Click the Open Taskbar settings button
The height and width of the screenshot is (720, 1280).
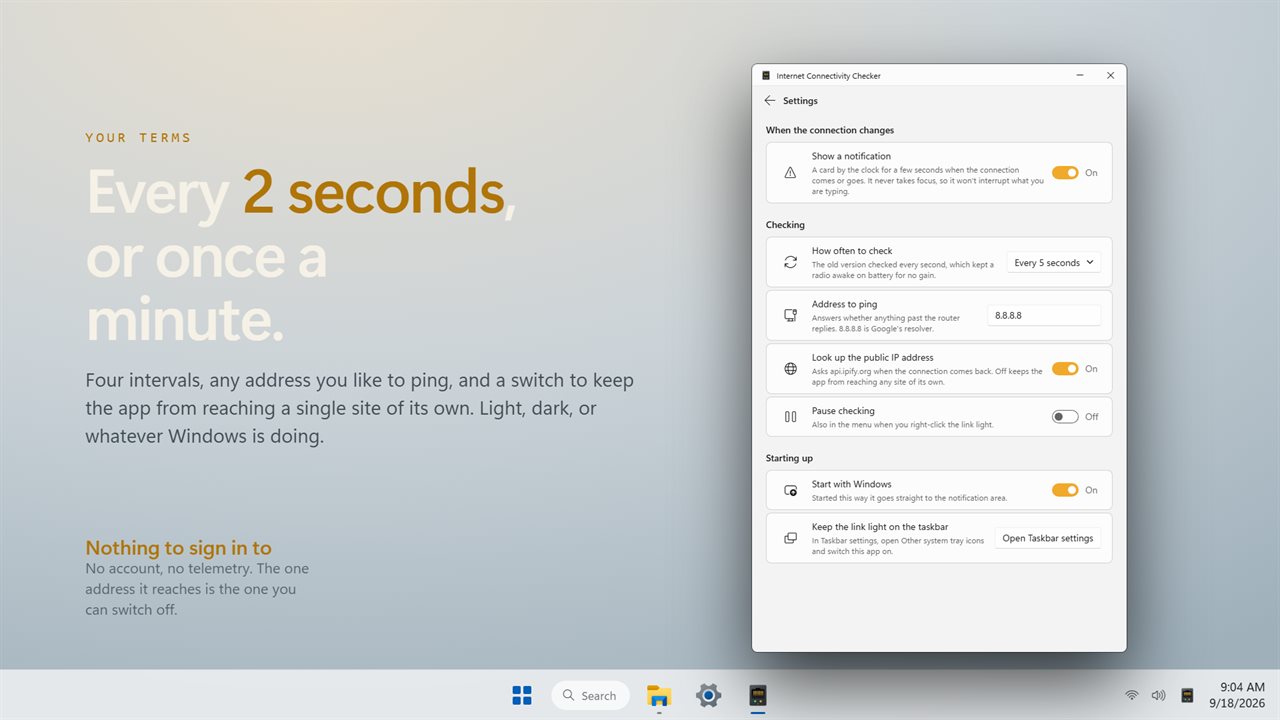click(1048, 538)
